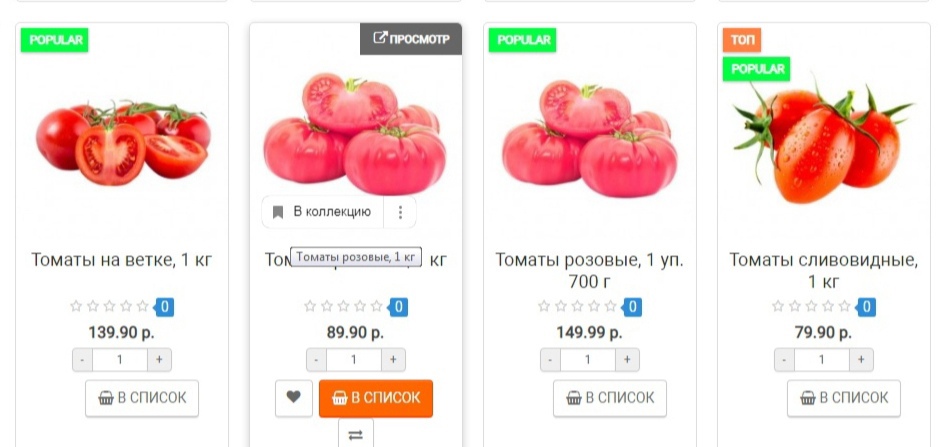The width and height of the screenshot is (942, 447).
Task: Open the three-dots menu beside В коллекцию
Action: (x=400, y=212)
